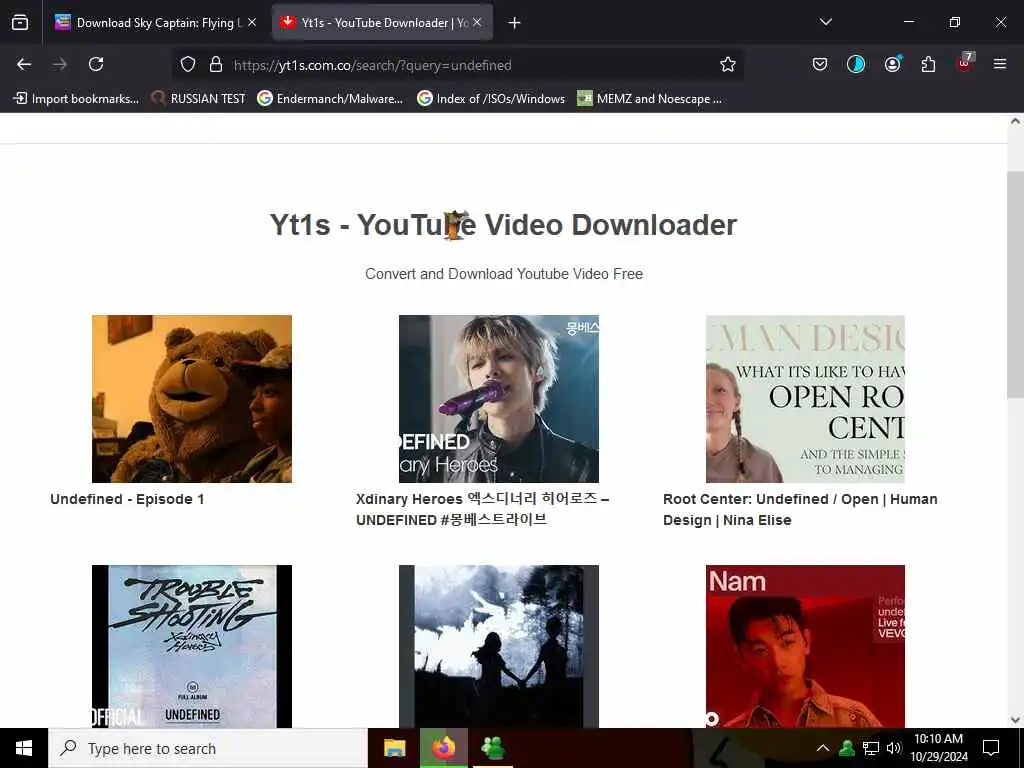Open tracking protection shield icon
1024x768 pixels.
tap(188, 64)
